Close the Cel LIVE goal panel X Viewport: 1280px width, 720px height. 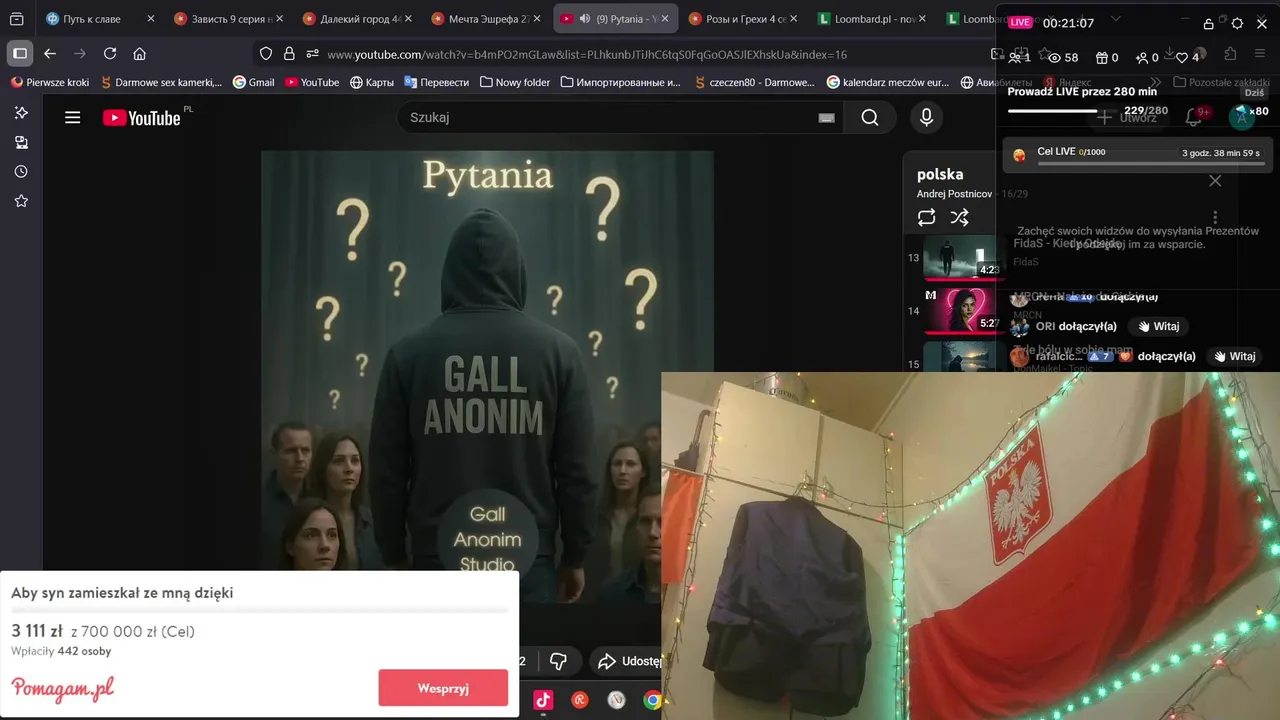pos(1215,181)
